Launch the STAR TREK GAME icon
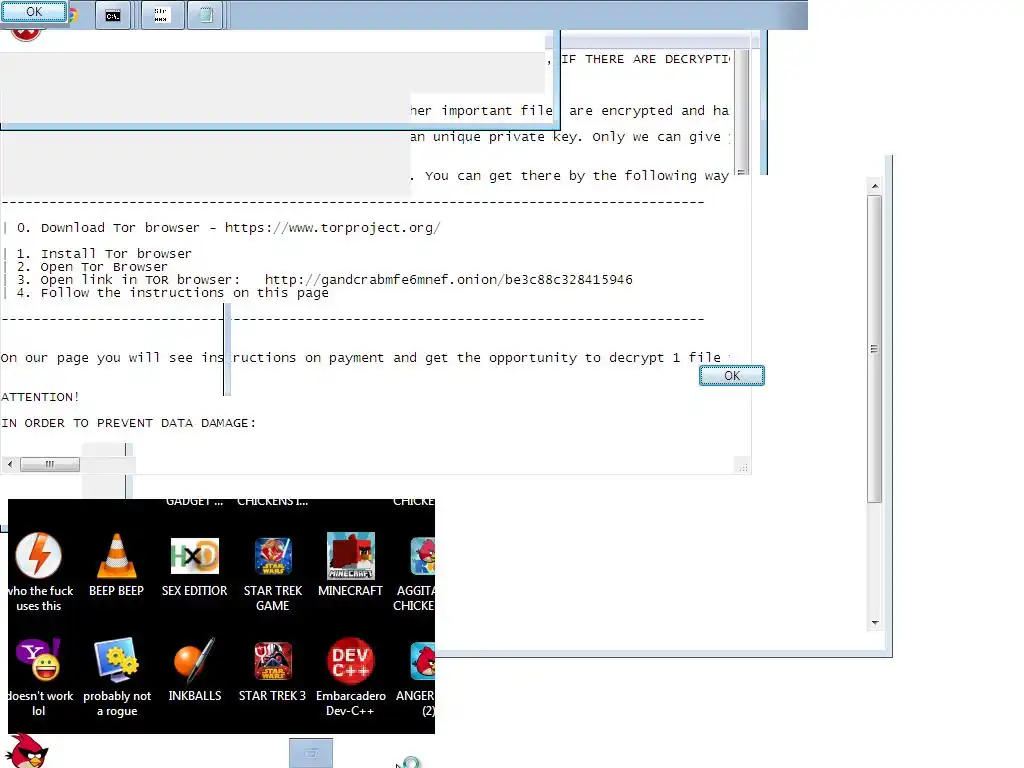This screenshot has height=768, width=1024. (272, 572)
